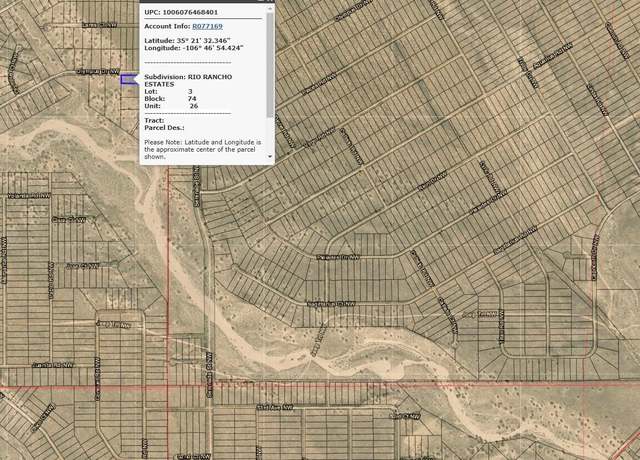Viewport: 640px width, 460px height.
Task: Click the UPC: 1006076468401 text
Action: click(x=181, y=12)
